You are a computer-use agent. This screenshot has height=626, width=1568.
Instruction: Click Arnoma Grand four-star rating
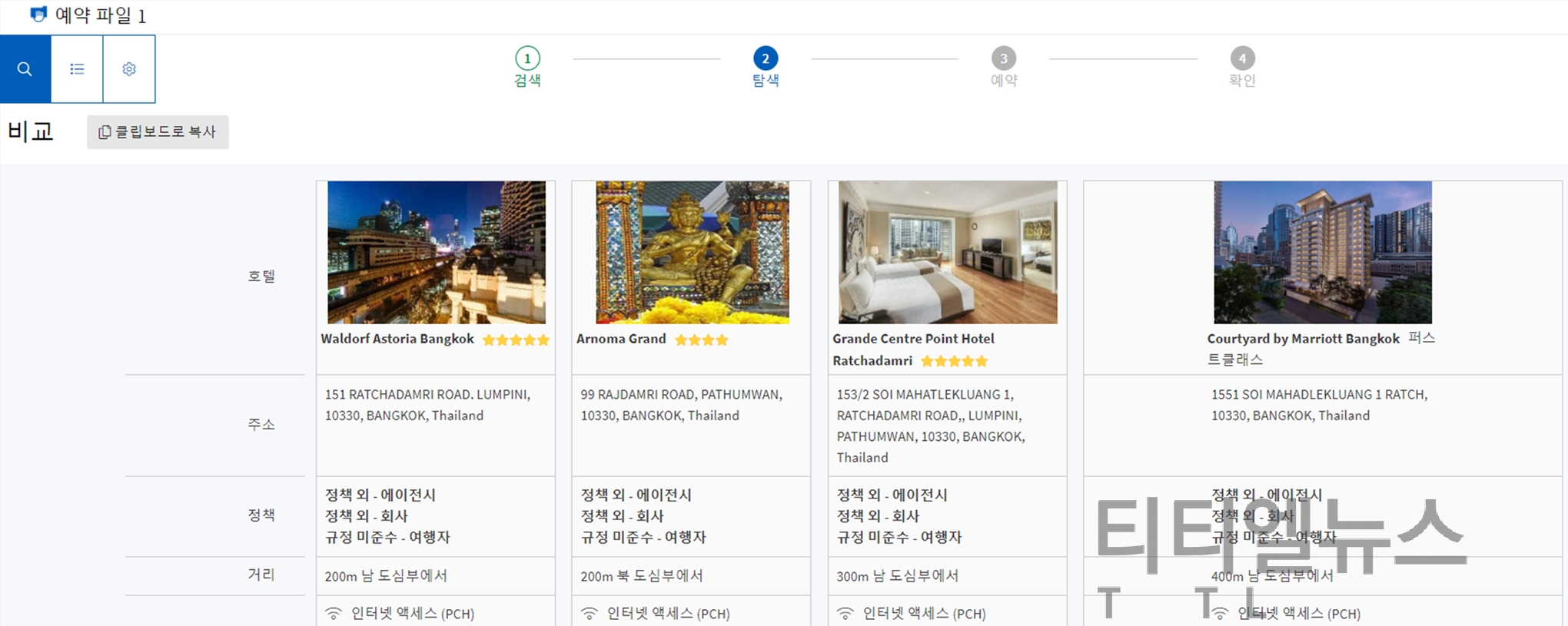(701, 339)
